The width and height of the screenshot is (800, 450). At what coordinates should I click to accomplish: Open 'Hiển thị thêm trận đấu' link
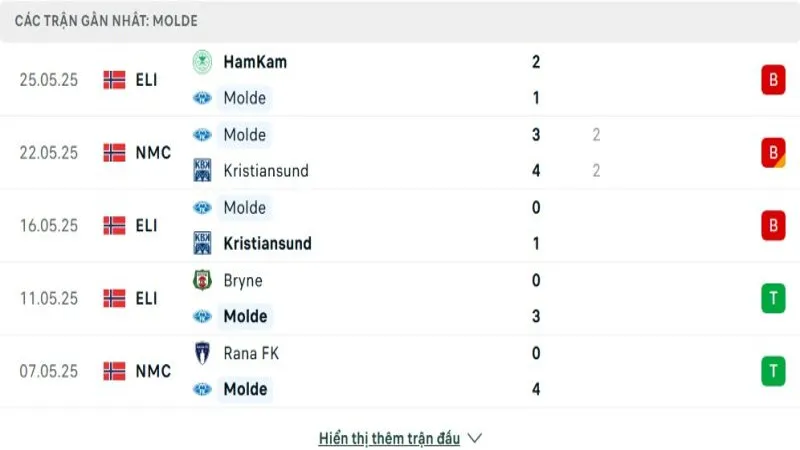389,438
